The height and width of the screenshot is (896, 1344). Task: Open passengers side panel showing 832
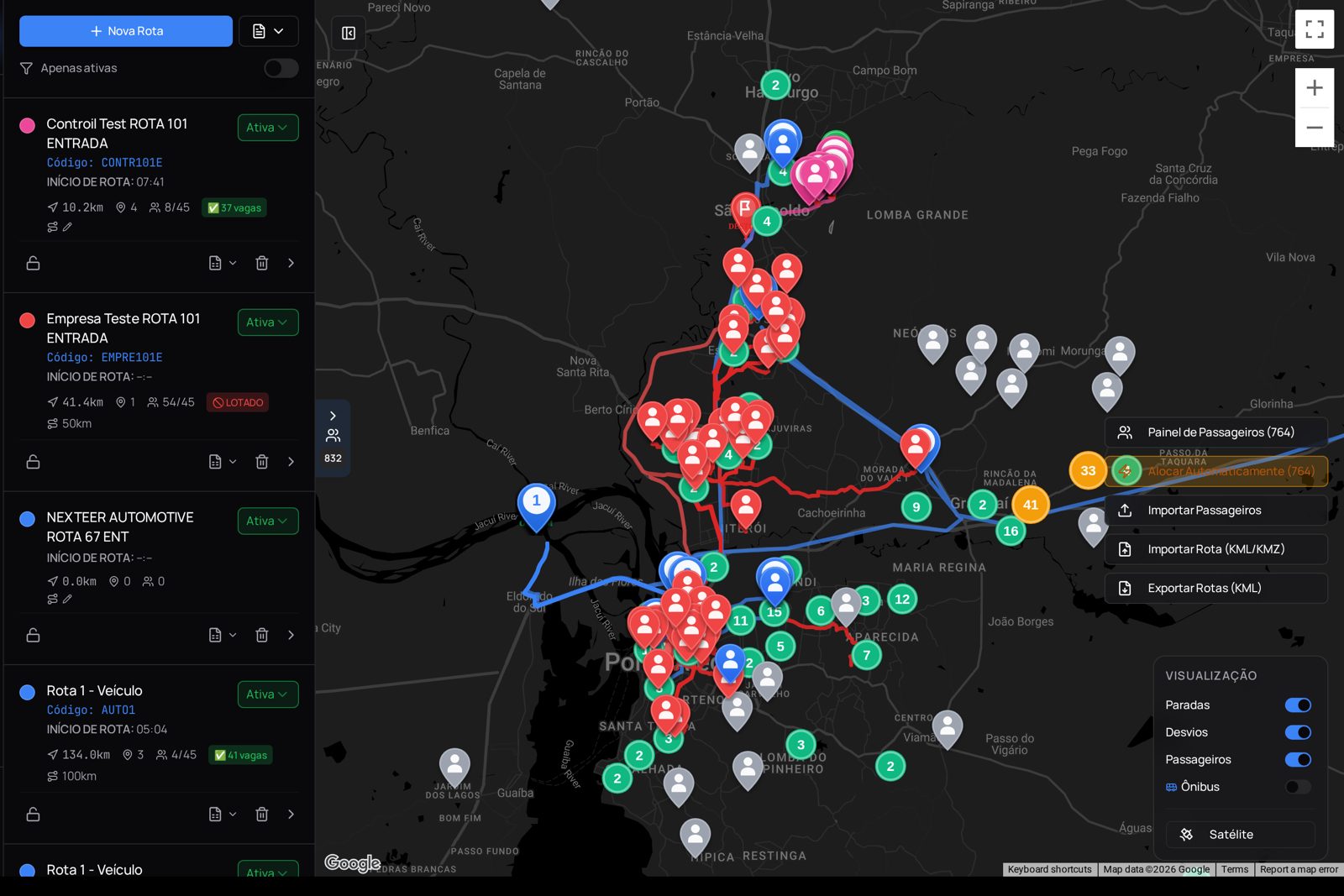(x=333, y=438)
